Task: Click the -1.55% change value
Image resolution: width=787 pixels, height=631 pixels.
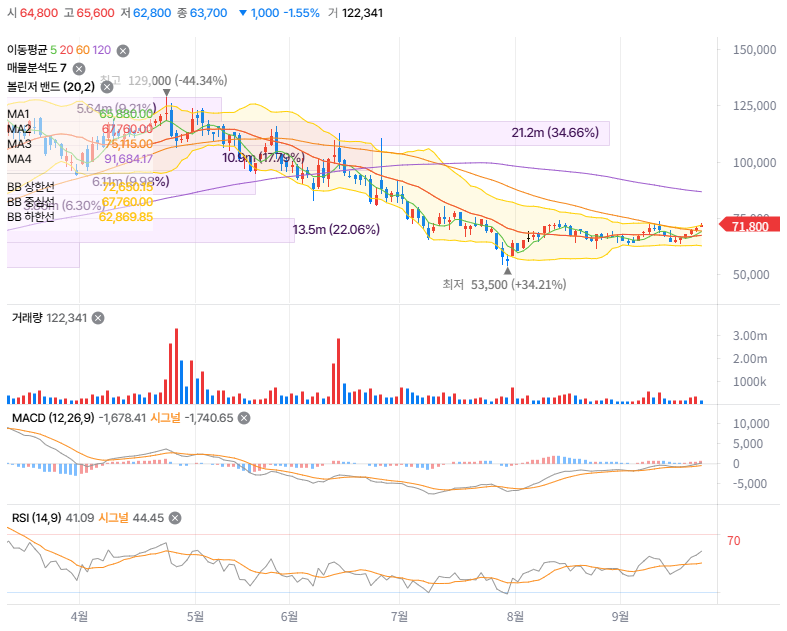Action: pos(301,13)
